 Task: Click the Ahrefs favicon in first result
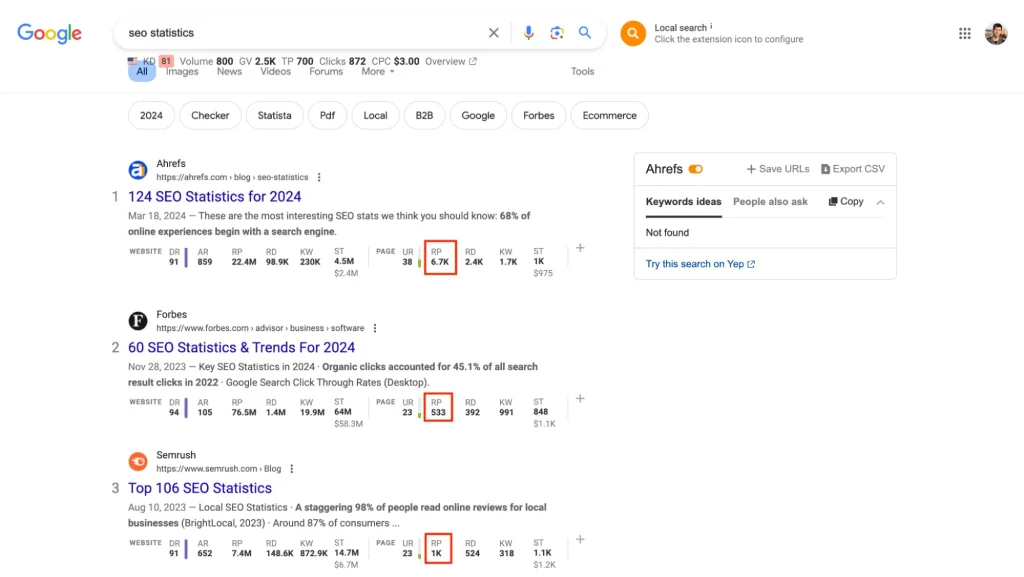(x=138, y=170)
